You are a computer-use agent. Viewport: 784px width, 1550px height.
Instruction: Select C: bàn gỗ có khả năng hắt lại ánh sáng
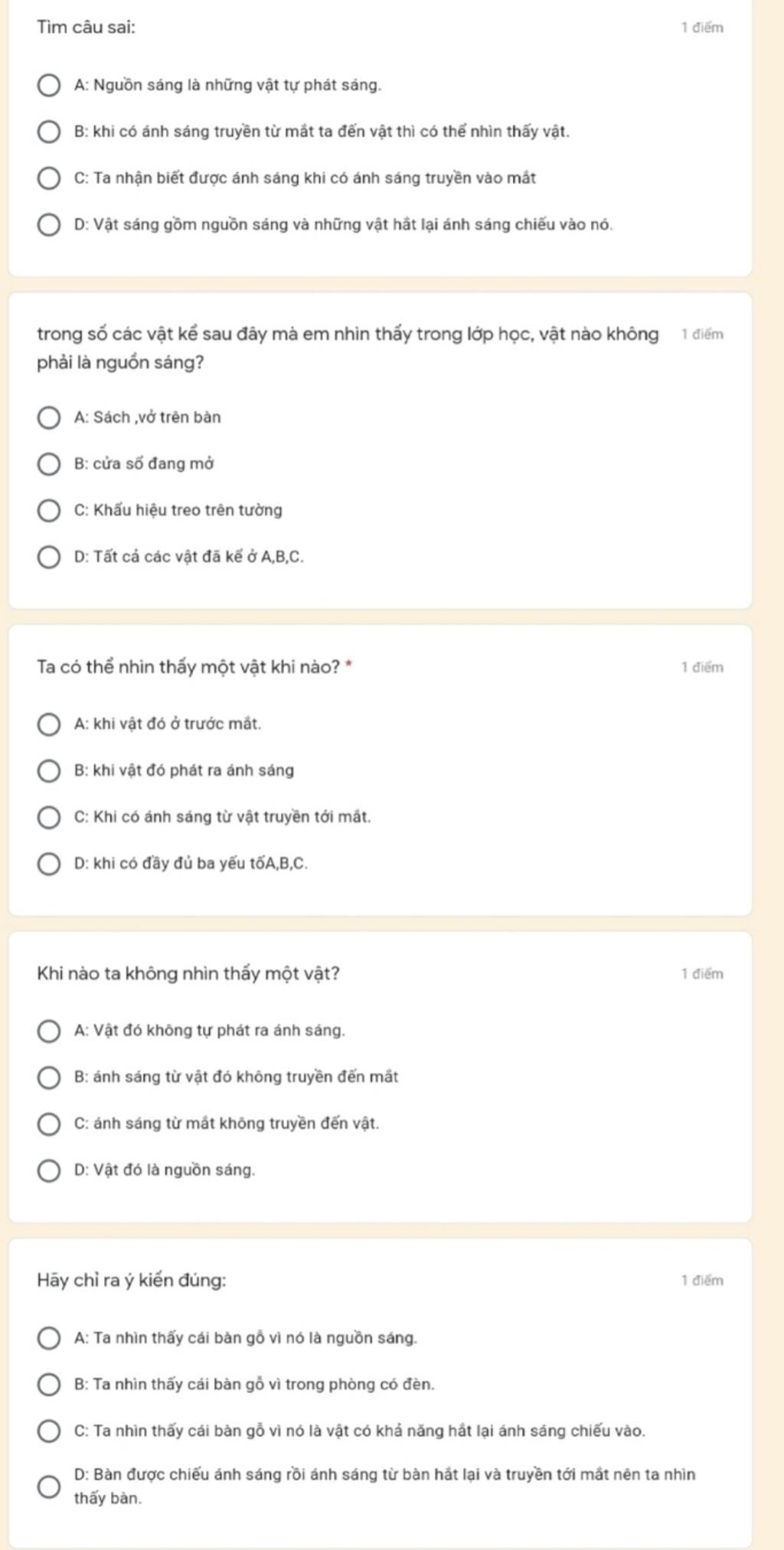click(49, 1431)
